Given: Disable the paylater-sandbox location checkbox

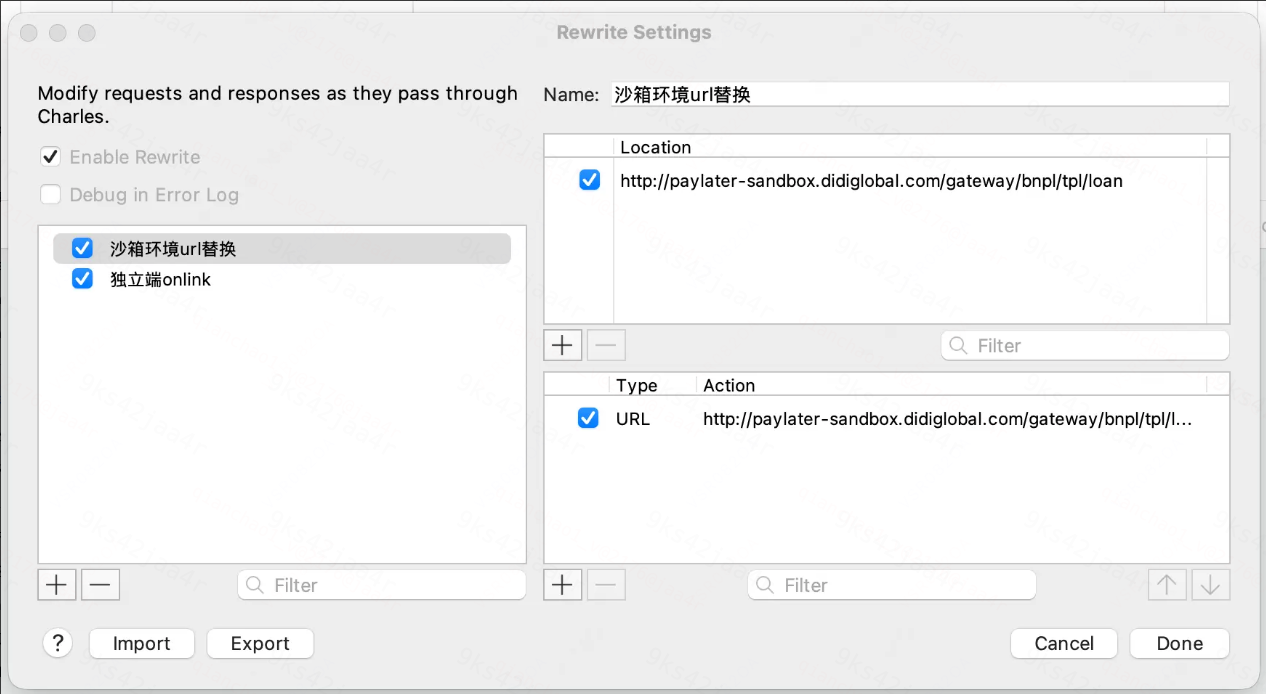Looking at the screenshot, I should (590, 181).
